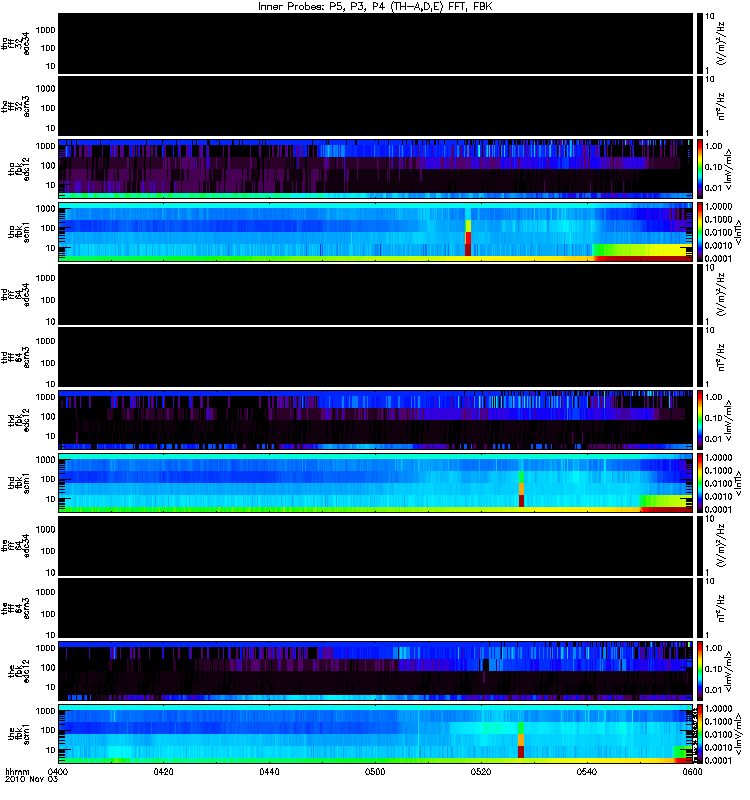This screenshot has height=800, width=750.
Task: Click the (V/m)²/Hz unit label of the fff edc34
Action: (x=721, y=546)
